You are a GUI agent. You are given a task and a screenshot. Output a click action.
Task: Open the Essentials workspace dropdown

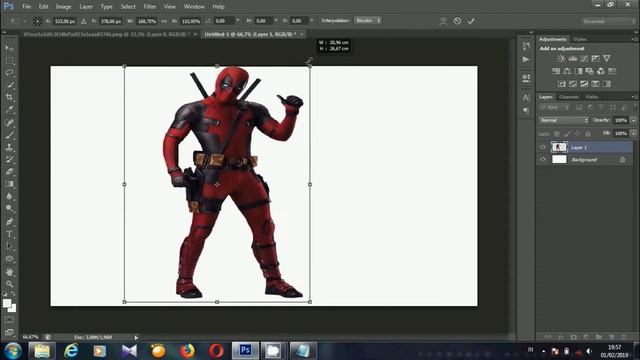(609, 21)
